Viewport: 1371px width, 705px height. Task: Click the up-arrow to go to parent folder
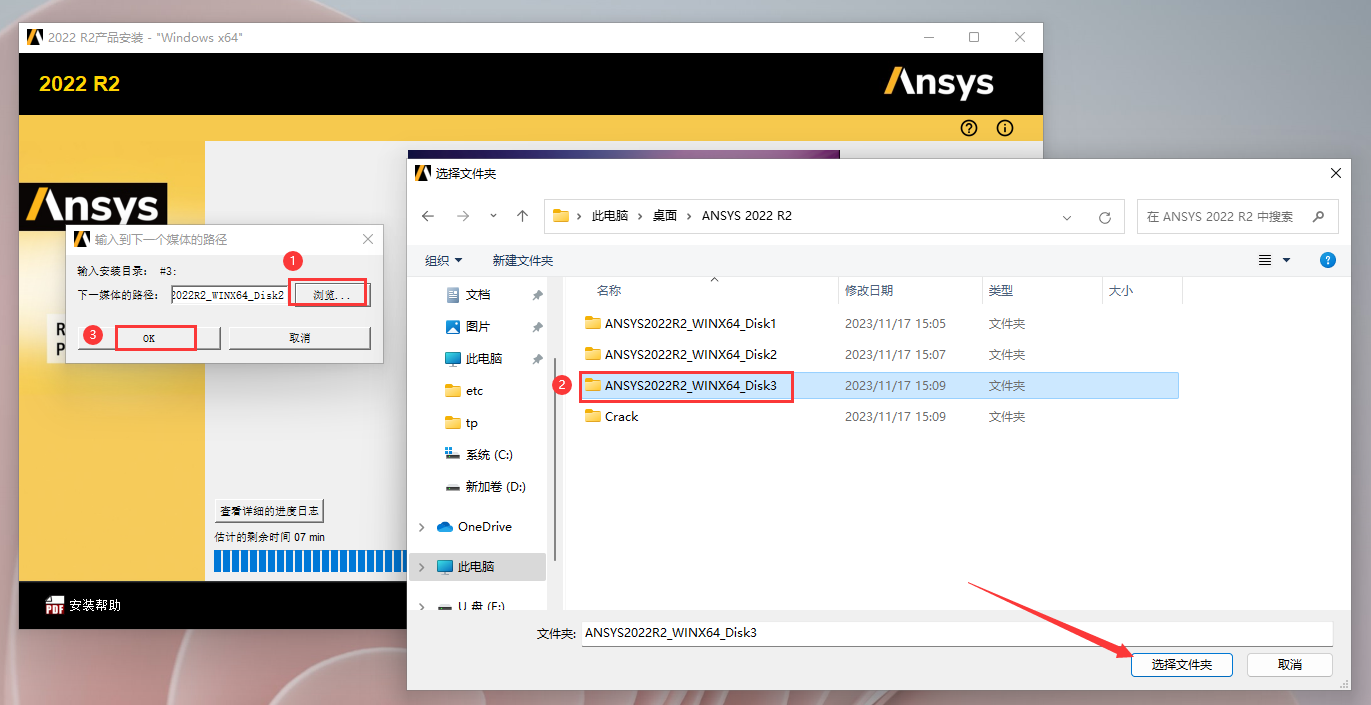[x=522, y=215]
